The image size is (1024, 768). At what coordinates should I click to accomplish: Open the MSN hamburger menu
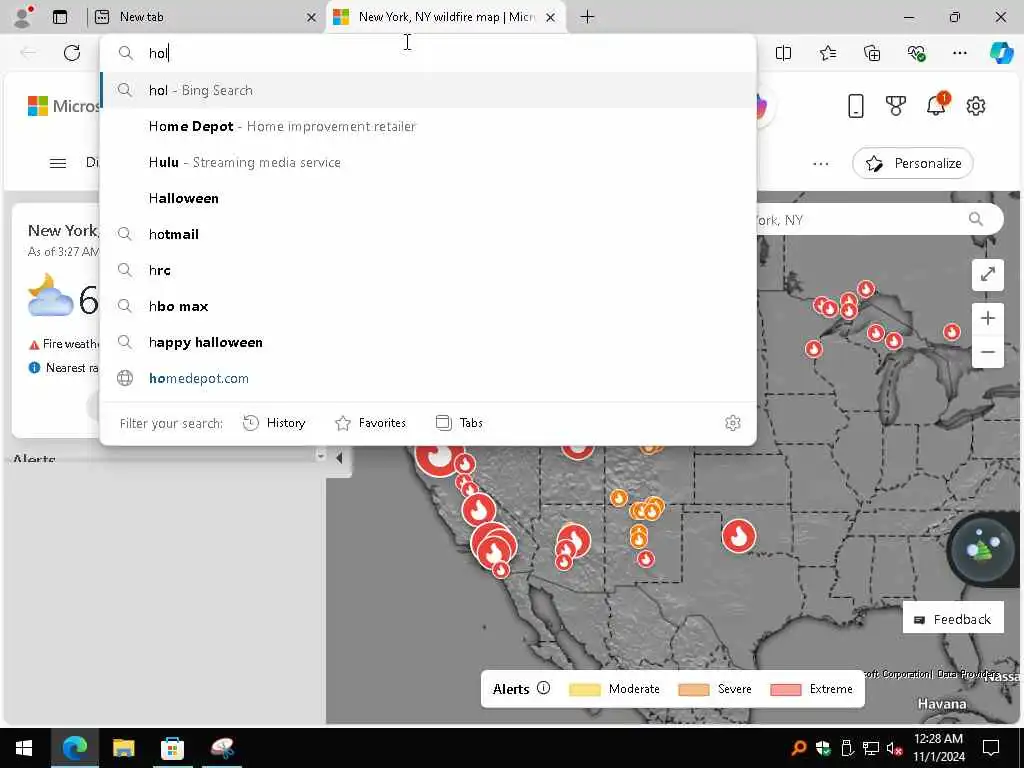(x=57, y=163)
